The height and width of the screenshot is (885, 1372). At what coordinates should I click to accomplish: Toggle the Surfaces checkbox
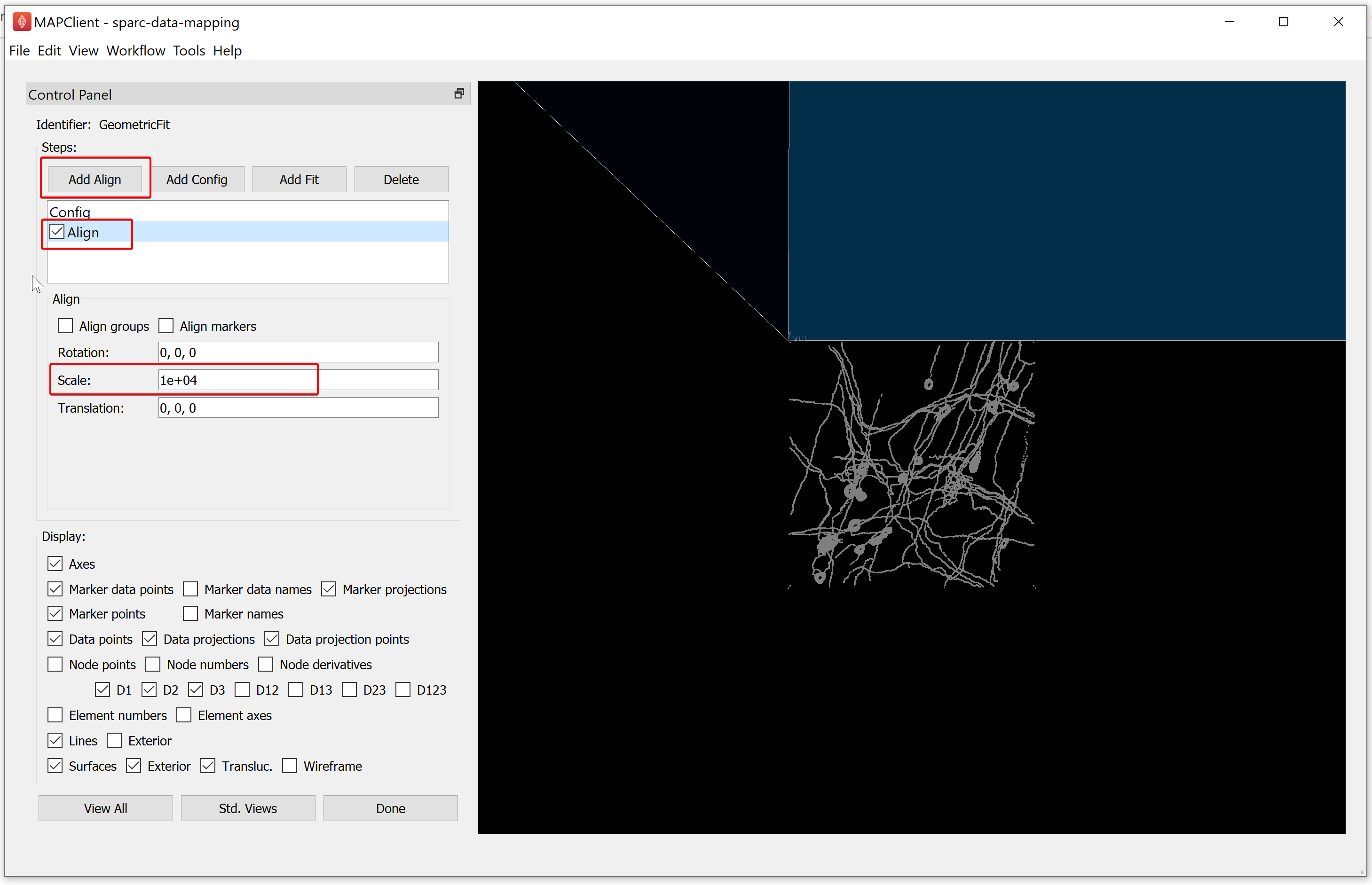(55, 766)
